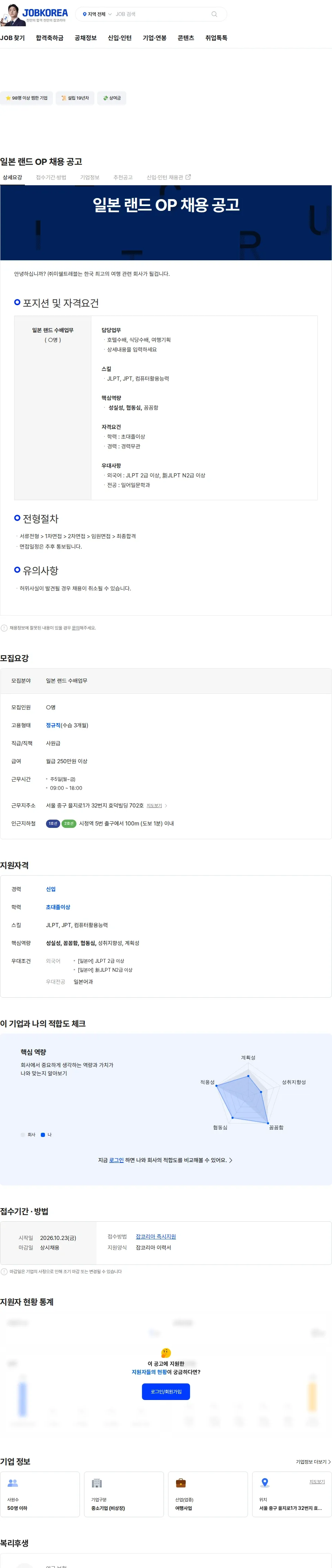The height and width of the screenshot is (1568, 332).
Task: Click the 사원수 people icon
Action: 13,1483
